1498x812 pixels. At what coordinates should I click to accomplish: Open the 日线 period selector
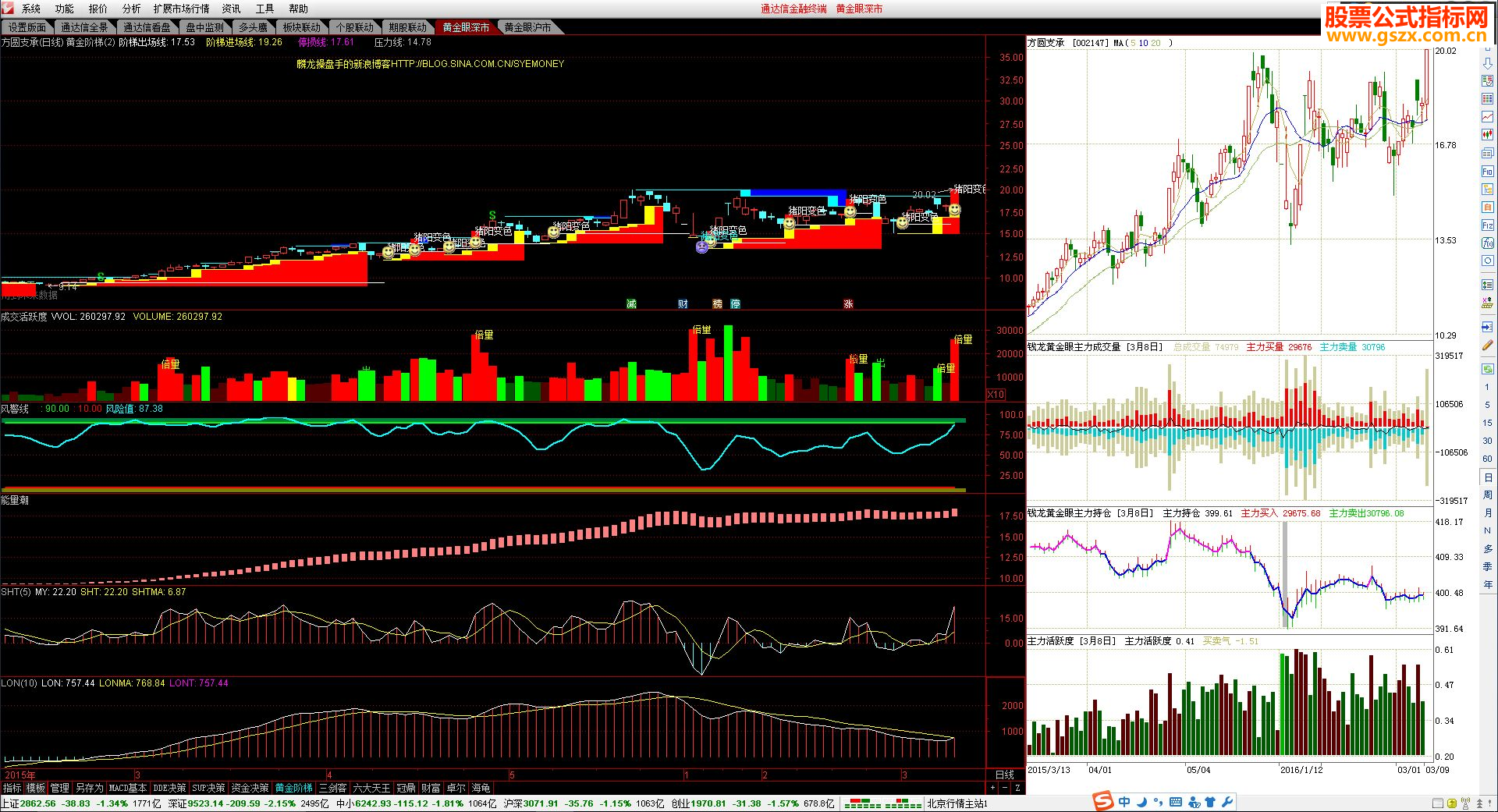click(x=1005, y=775)
